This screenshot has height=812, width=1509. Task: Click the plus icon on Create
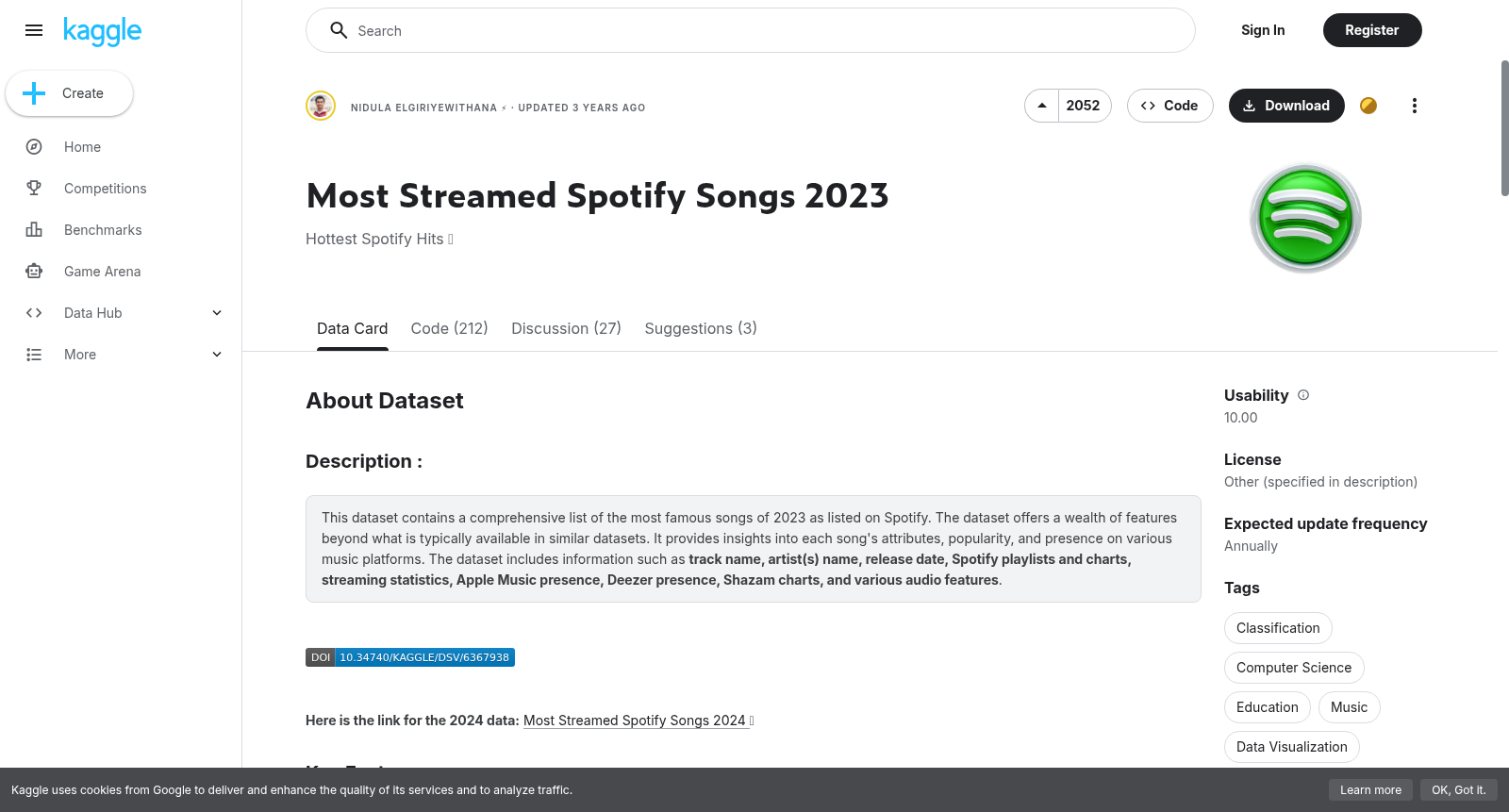[x=34, y=93]
